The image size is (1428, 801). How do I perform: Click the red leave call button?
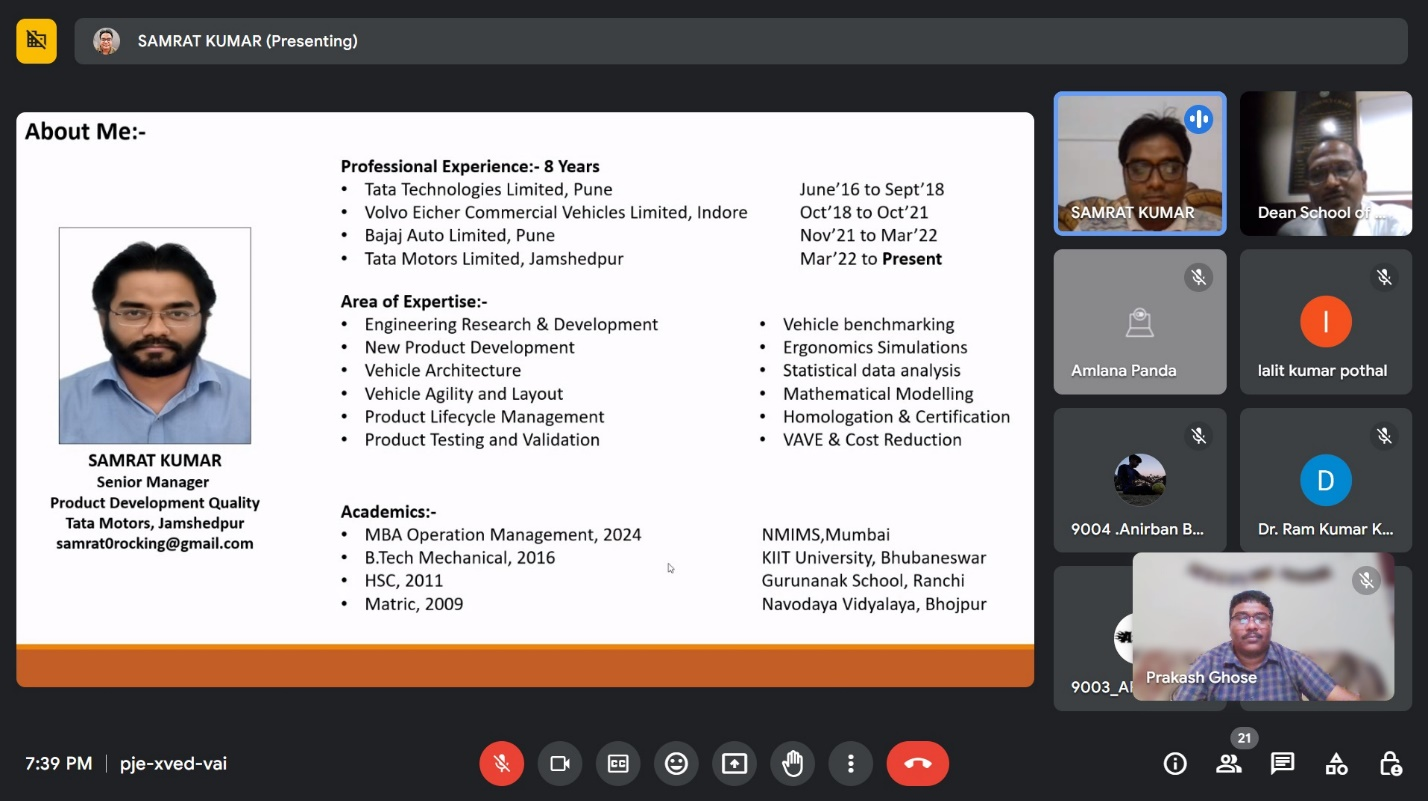tap(917, 764)
